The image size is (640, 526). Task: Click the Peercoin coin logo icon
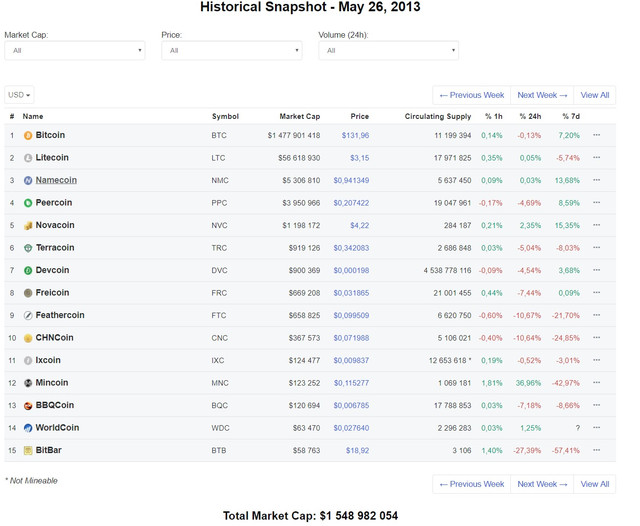click(28, 203)
